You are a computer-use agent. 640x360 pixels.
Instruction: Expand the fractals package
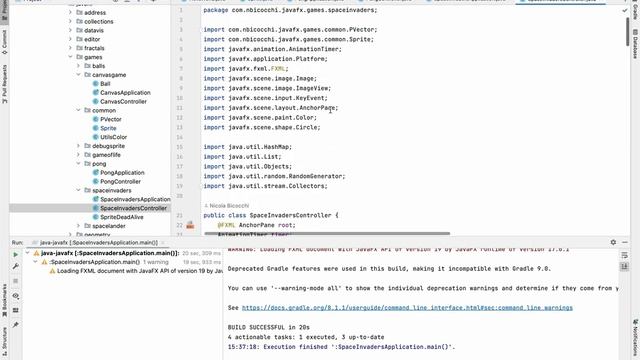[70, 48]
